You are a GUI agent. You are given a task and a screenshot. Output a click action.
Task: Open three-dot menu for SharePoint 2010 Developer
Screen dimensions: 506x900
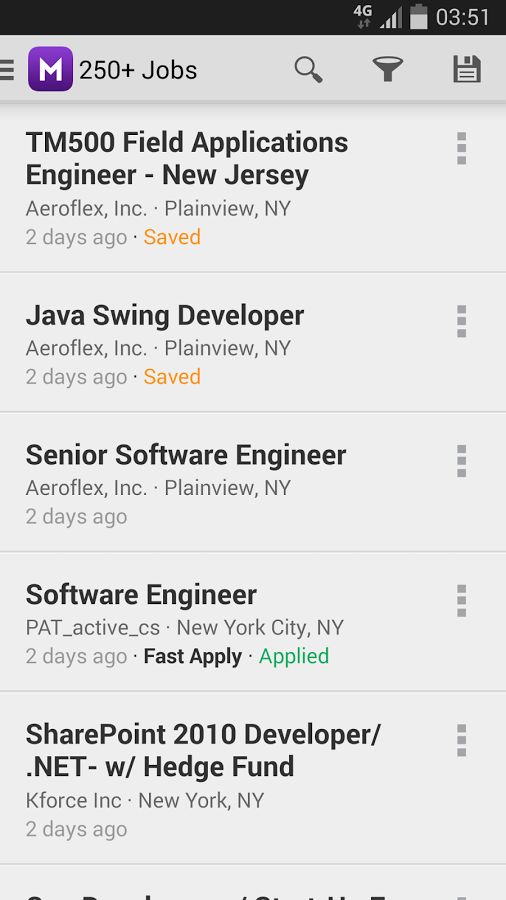click(462, 740)
